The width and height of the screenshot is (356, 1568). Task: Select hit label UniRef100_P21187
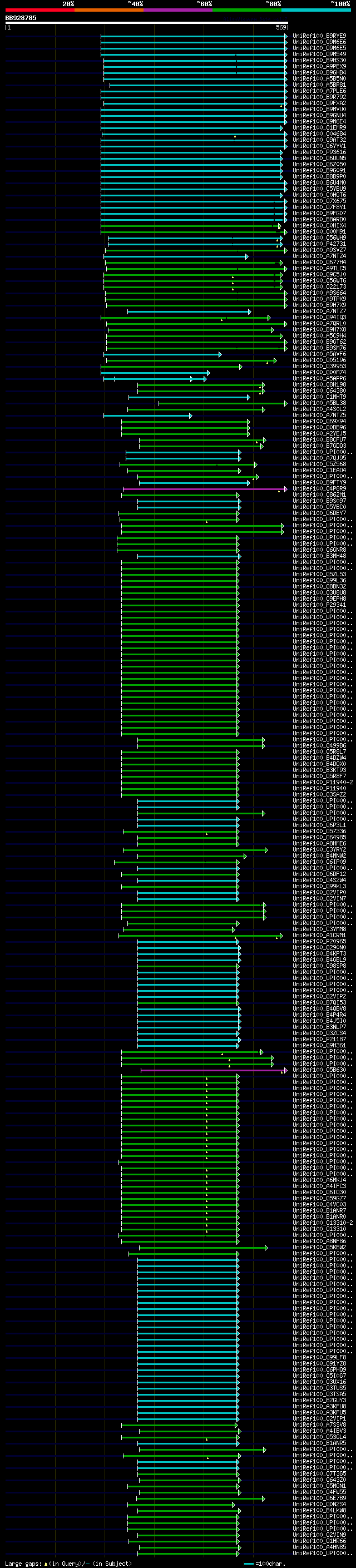(x=319, y=1039)
